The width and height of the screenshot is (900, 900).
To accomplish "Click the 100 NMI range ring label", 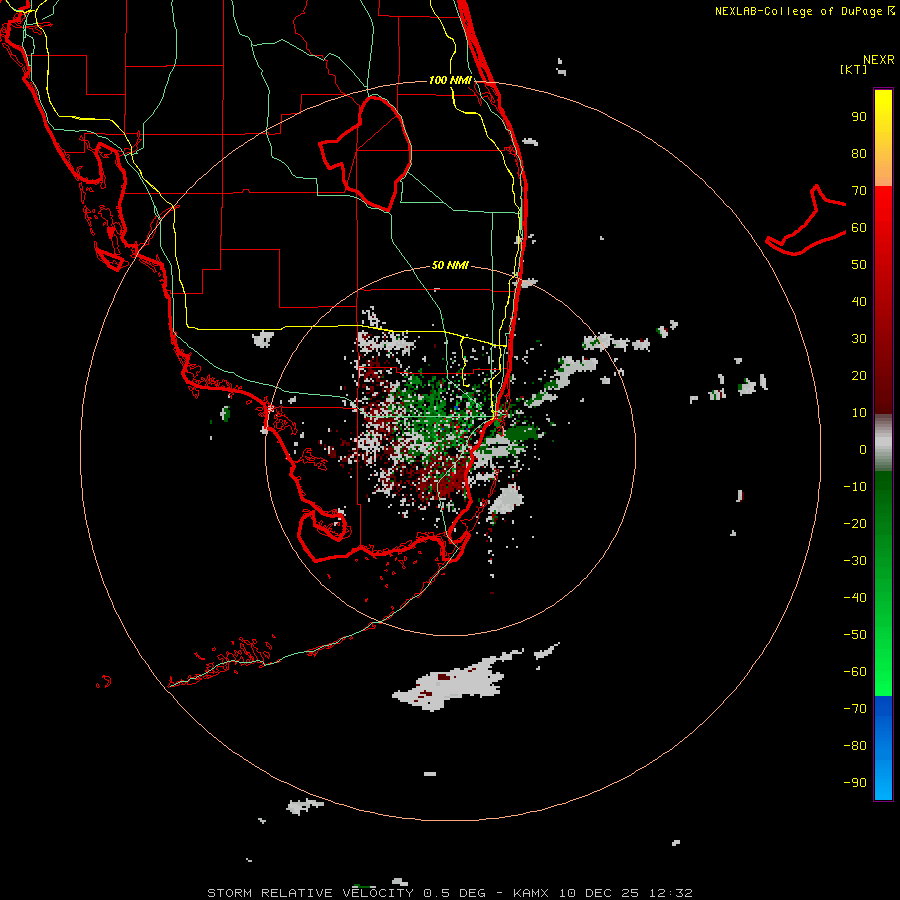I will coord(451,80).
